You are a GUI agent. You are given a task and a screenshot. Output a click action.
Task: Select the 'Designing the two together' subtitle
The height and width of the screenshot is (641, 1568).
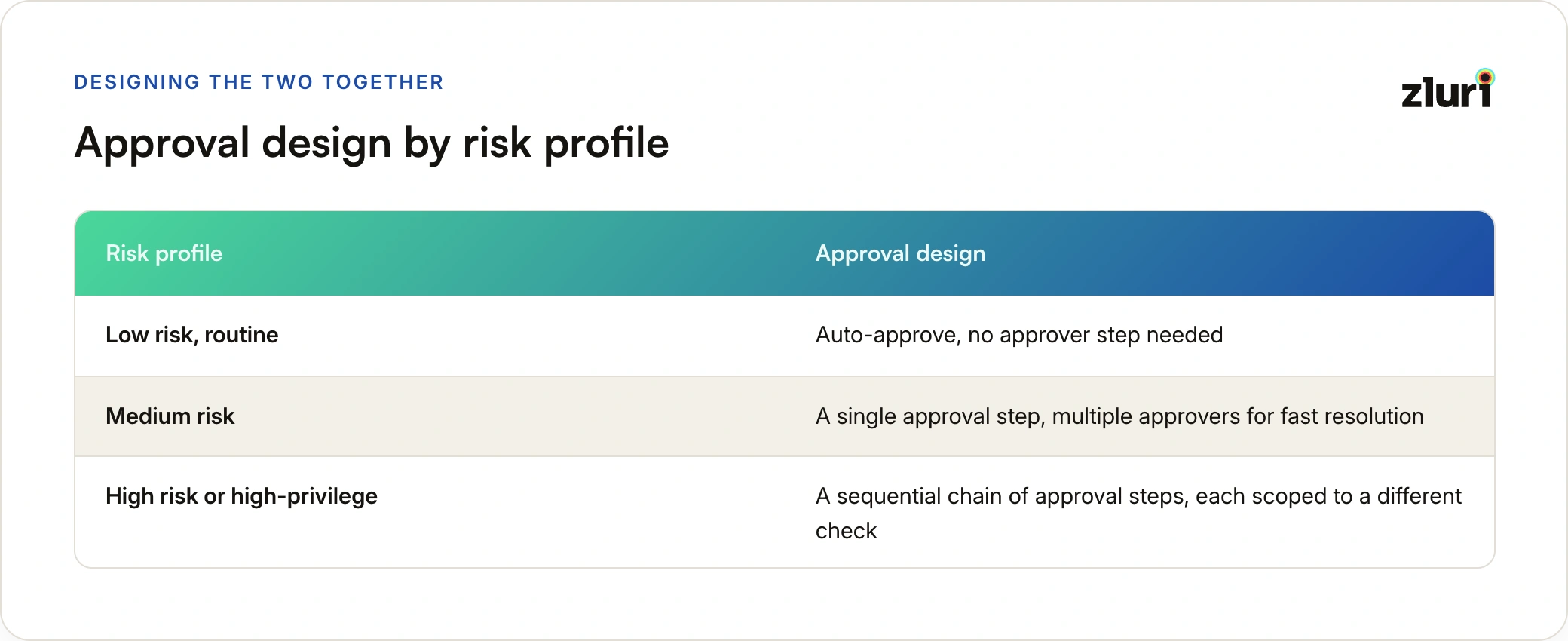pos(259,82)
